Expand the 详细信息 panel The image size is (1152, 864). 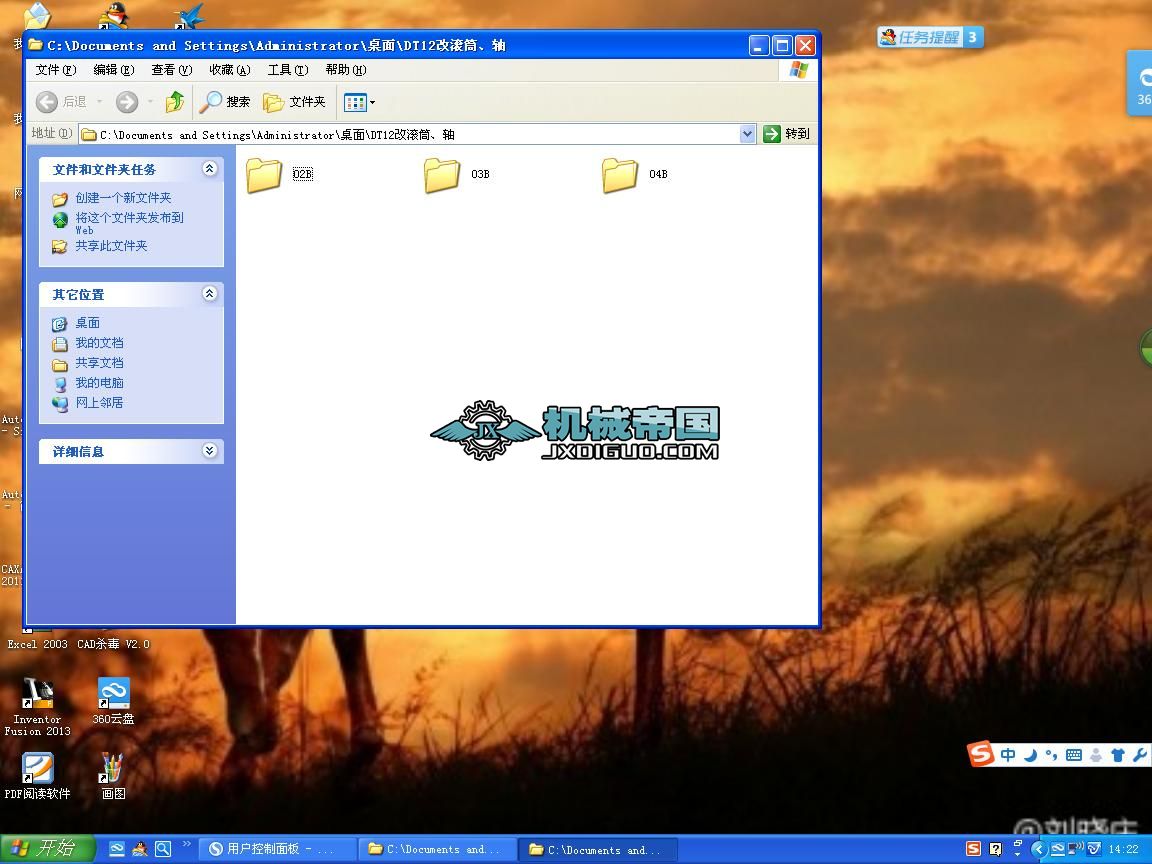[x=209, y=451]
